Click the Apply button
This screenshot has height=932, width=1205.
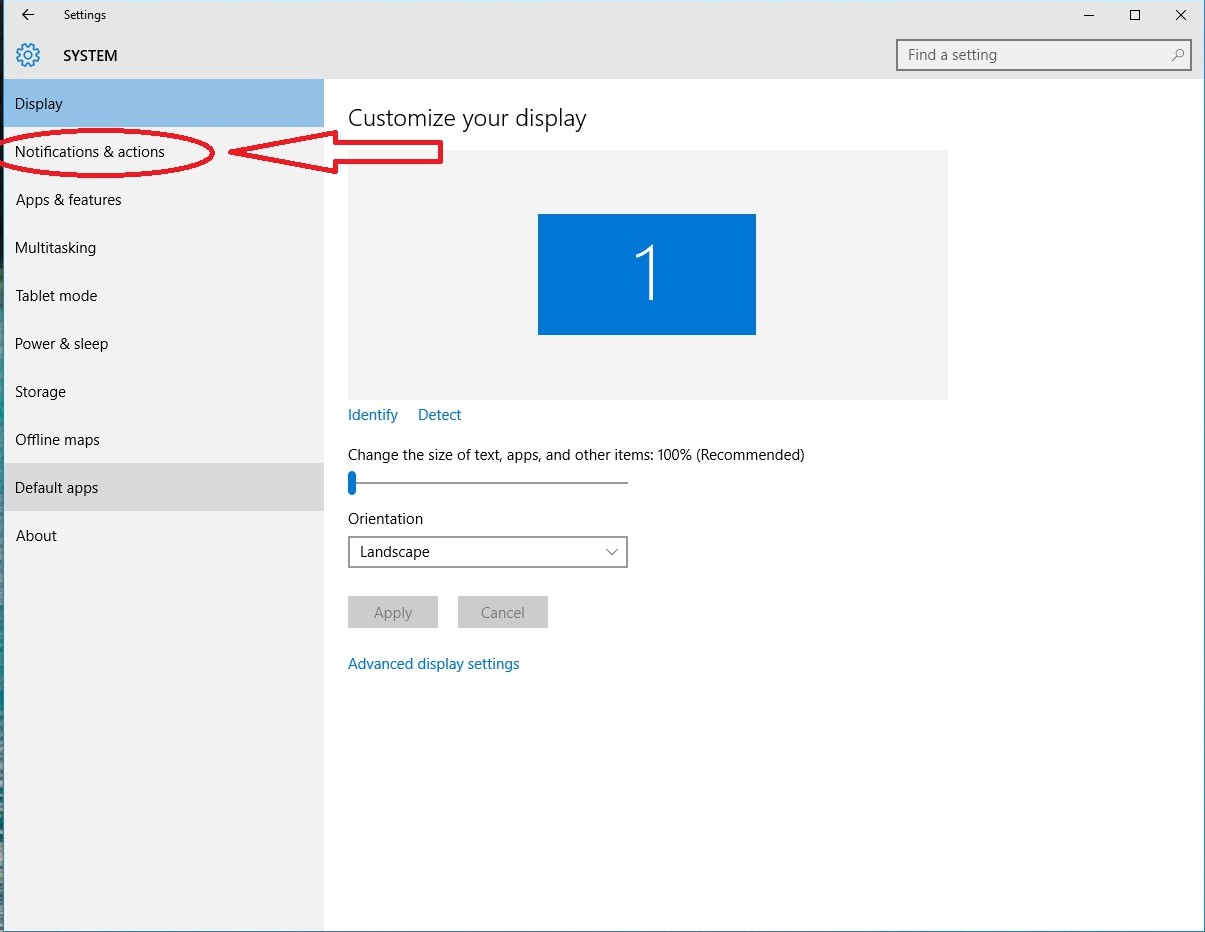click(x=393, y=613)
